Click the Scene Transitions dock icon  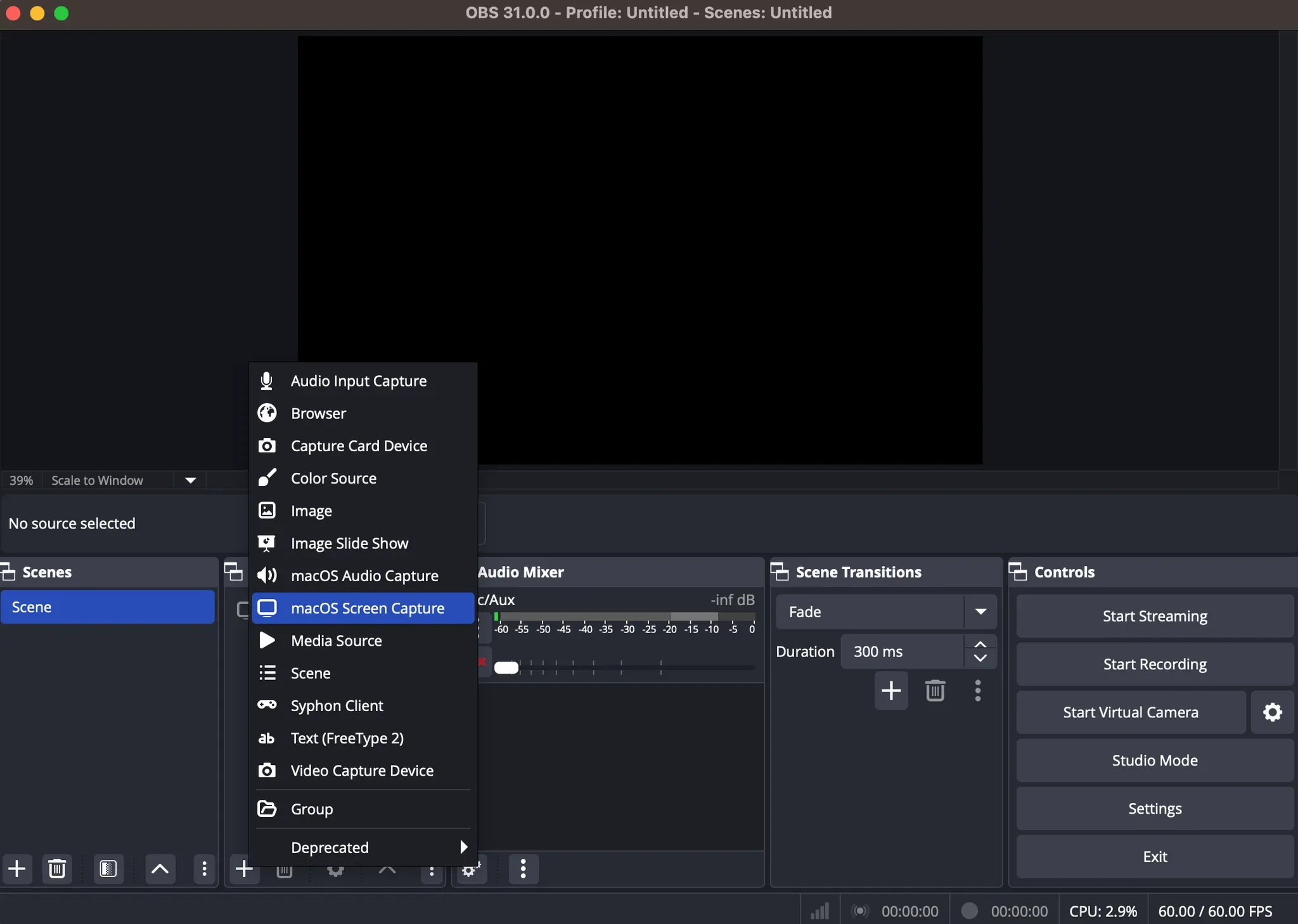point(780,572)
